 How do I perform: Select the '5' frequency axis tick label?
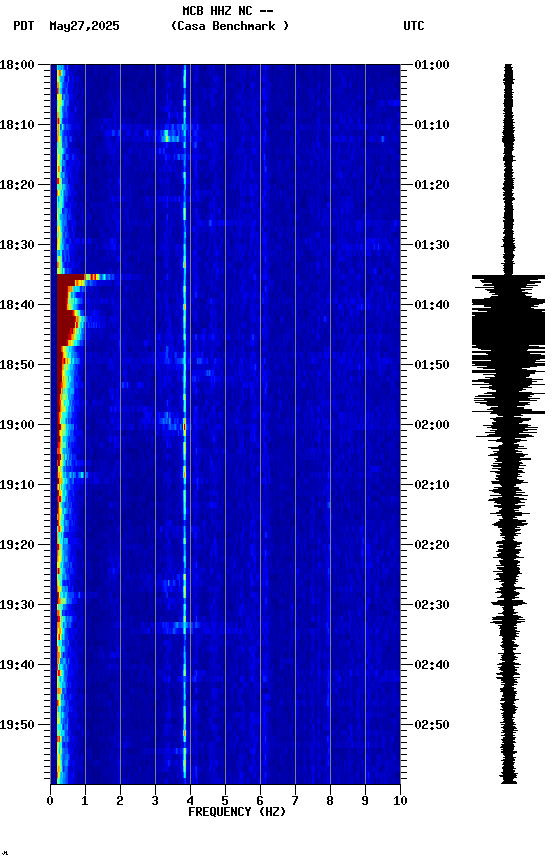[x=225, y=801]
